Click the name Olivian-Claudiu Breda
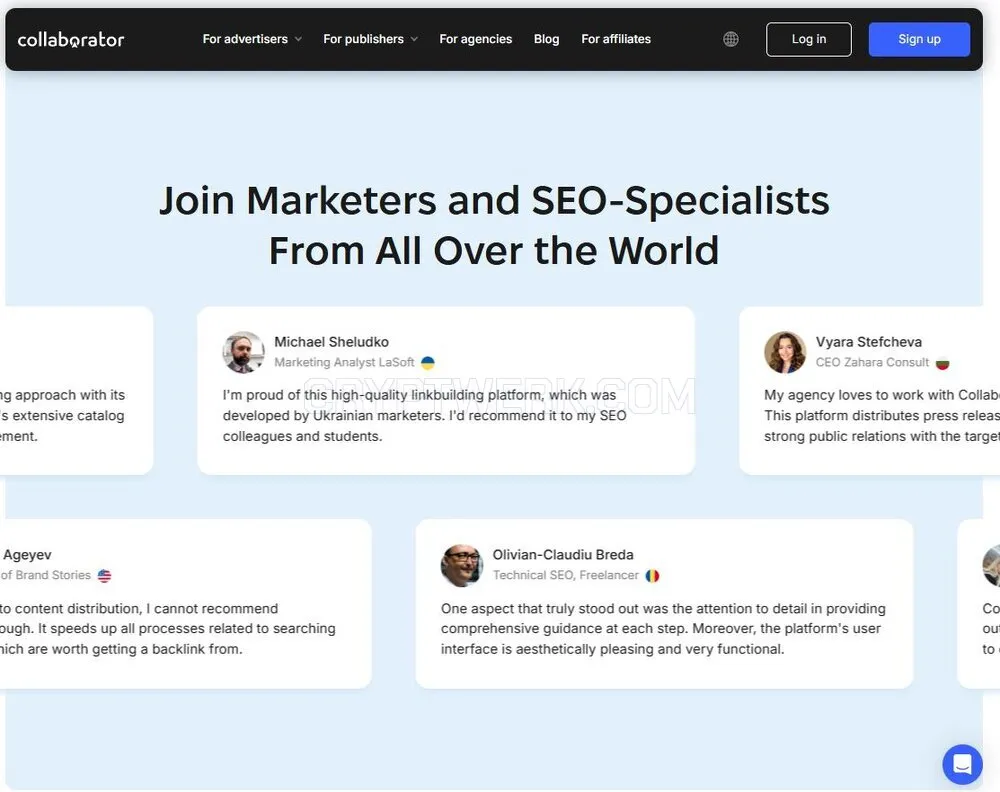Screen dimensions: 1000x792 563,555
